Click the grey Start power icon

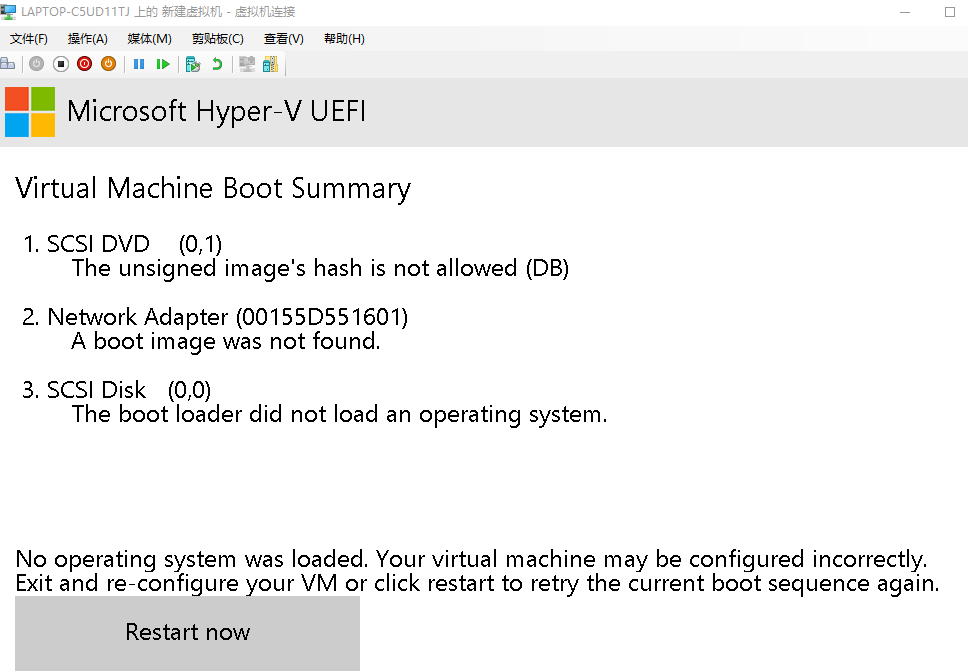(x=37, y=64)
